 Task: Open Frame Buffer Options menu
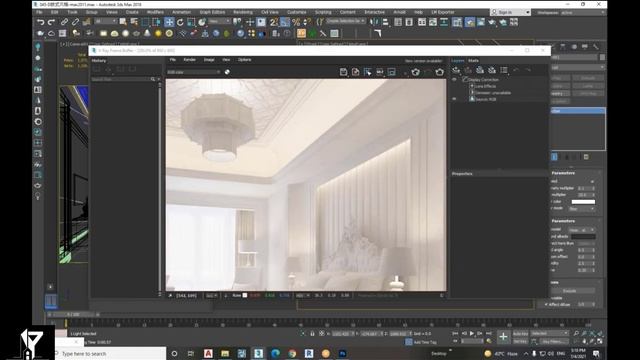tap(244, 60)
